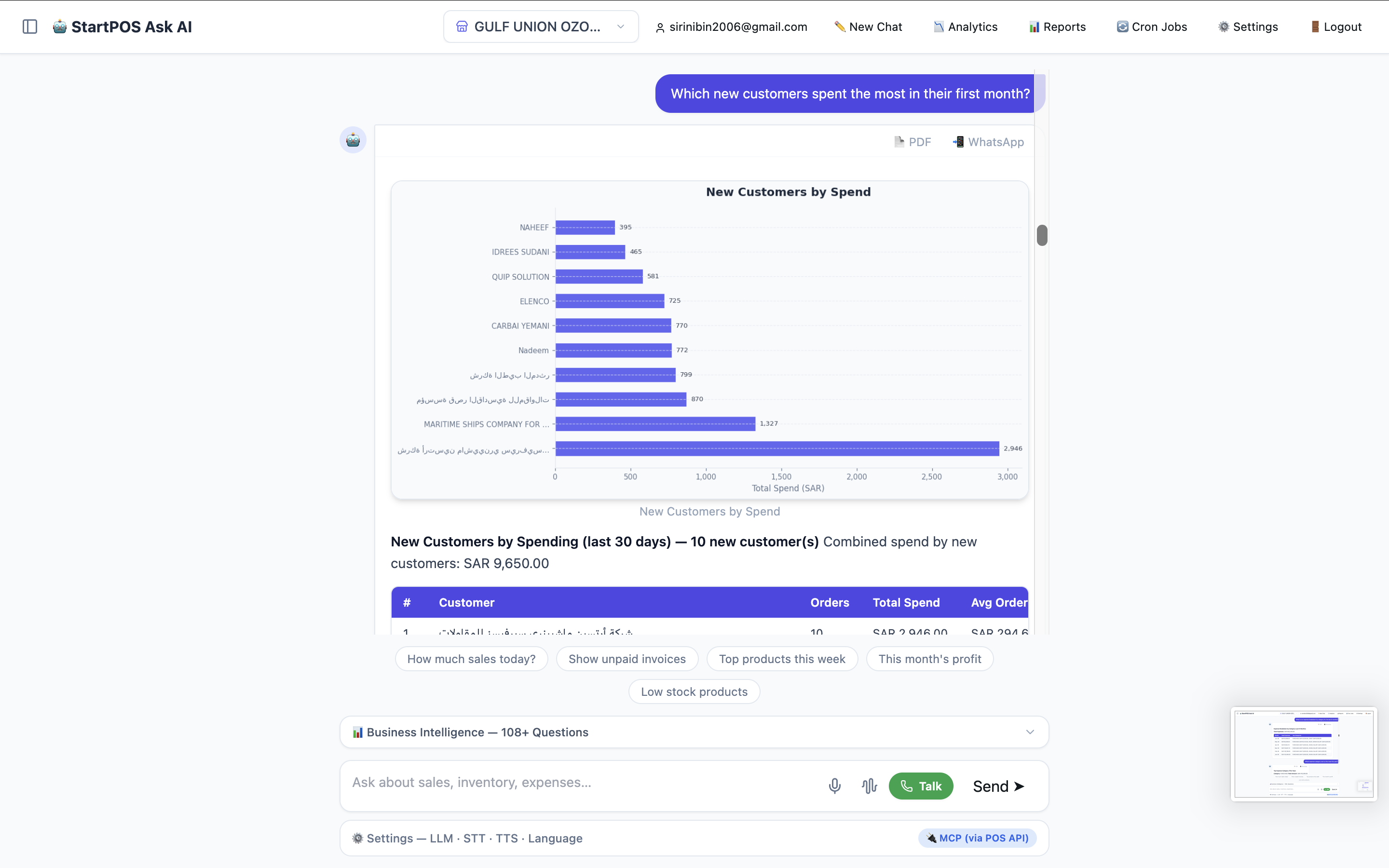This screenshot has height=868, width=1389.
Task: Click the MCP (via POS API) badge
Action: (977, 838)
